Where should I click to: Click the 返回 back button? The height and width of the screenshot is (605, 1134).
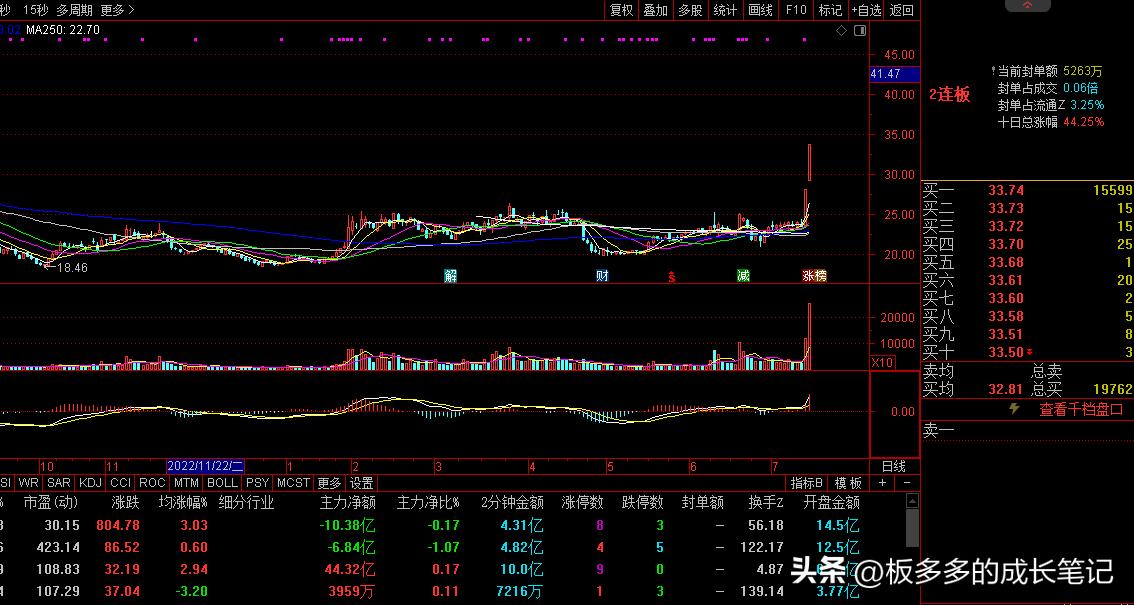(901, 10)
